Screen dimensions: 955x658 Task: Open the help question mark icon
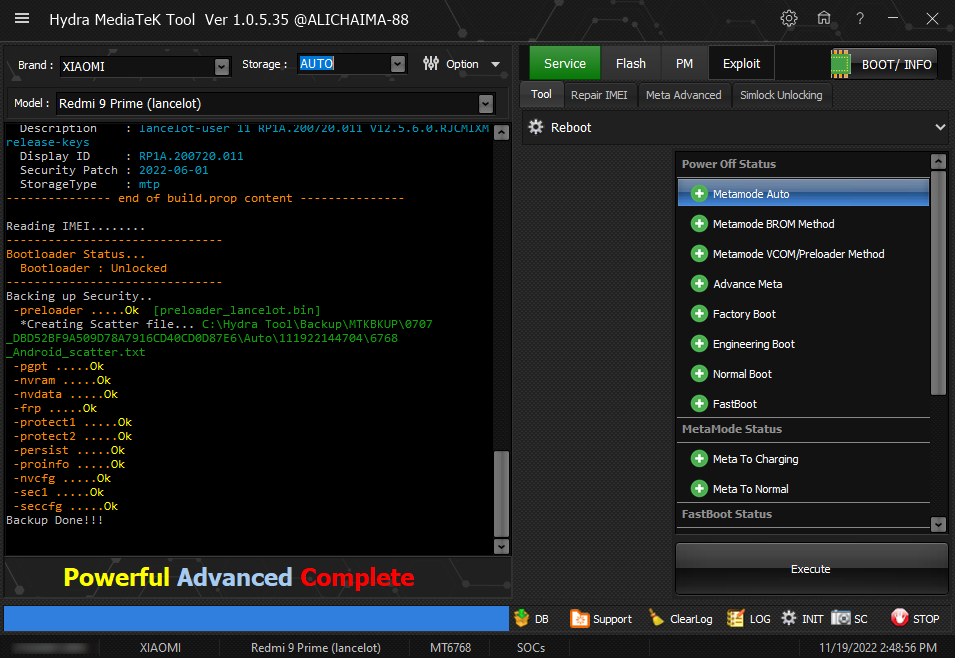click(x=860, y=19)
